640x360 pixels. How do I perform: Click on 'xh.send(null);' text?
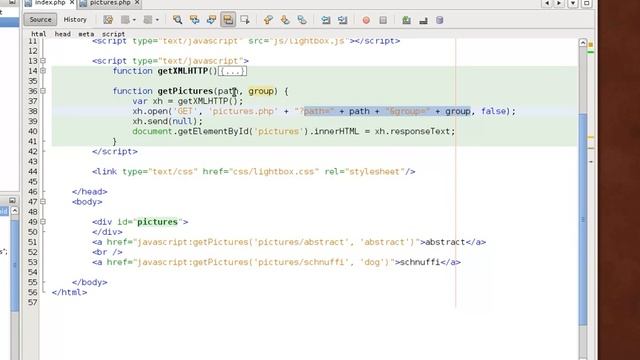(x=167, y=121)
